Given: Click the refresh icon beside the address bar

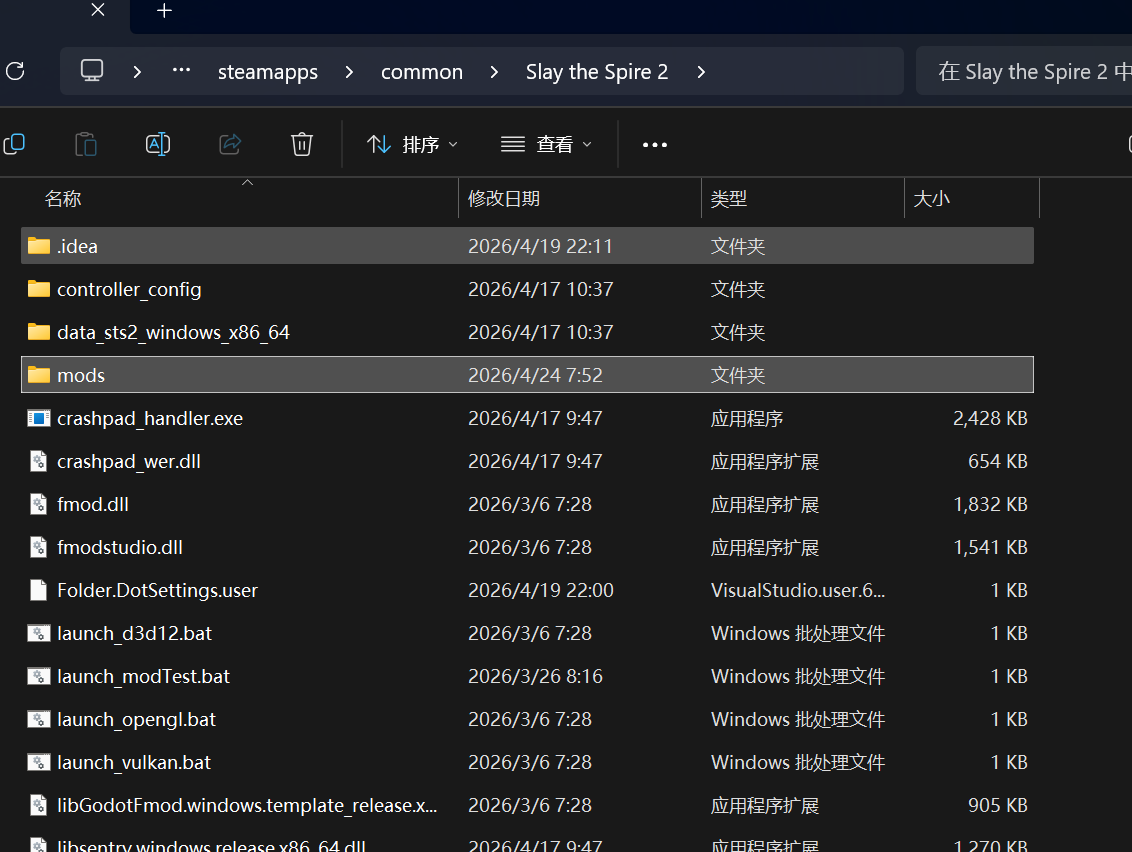Looking at the screenshot, I should 15,71.
